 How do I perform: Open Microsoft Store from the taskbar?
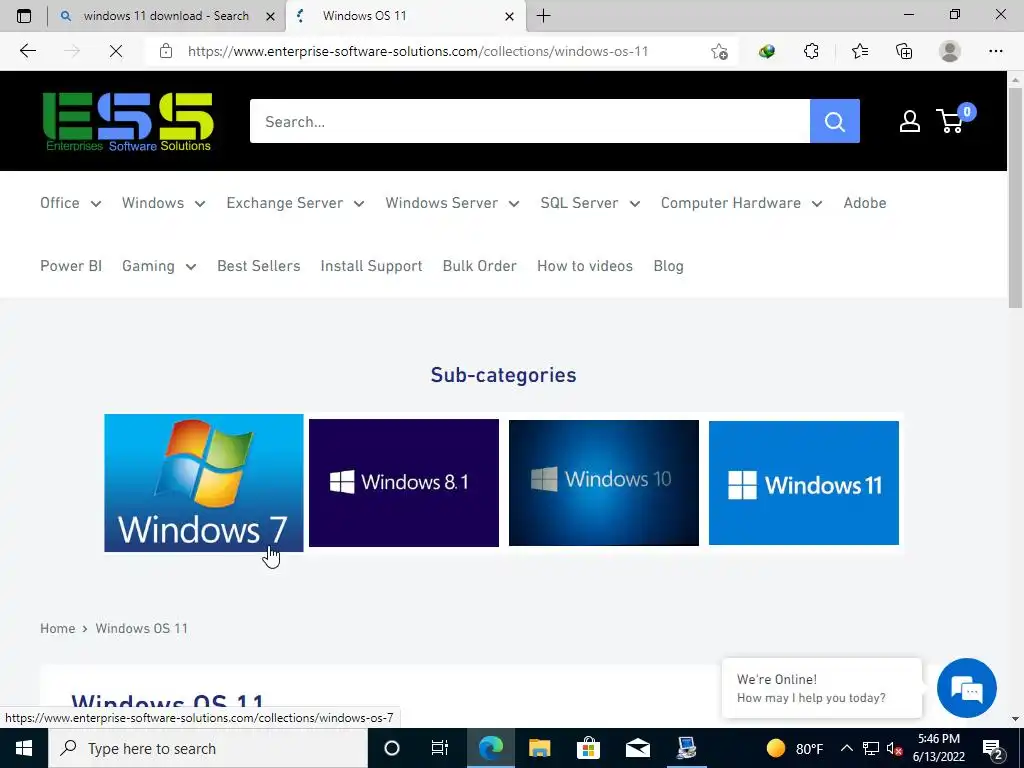(588, 748)
